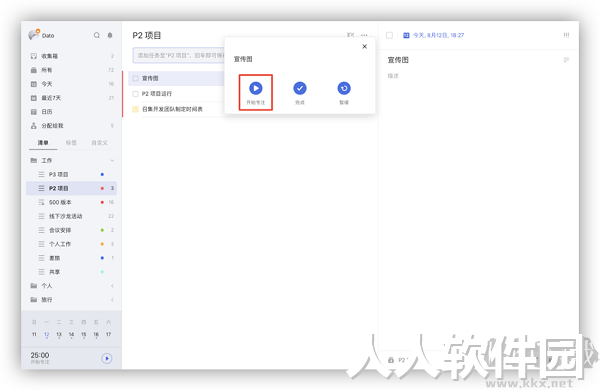Open 收集箱 inbox in sidebar
600x390 pixels.
[x=72, y=56]
